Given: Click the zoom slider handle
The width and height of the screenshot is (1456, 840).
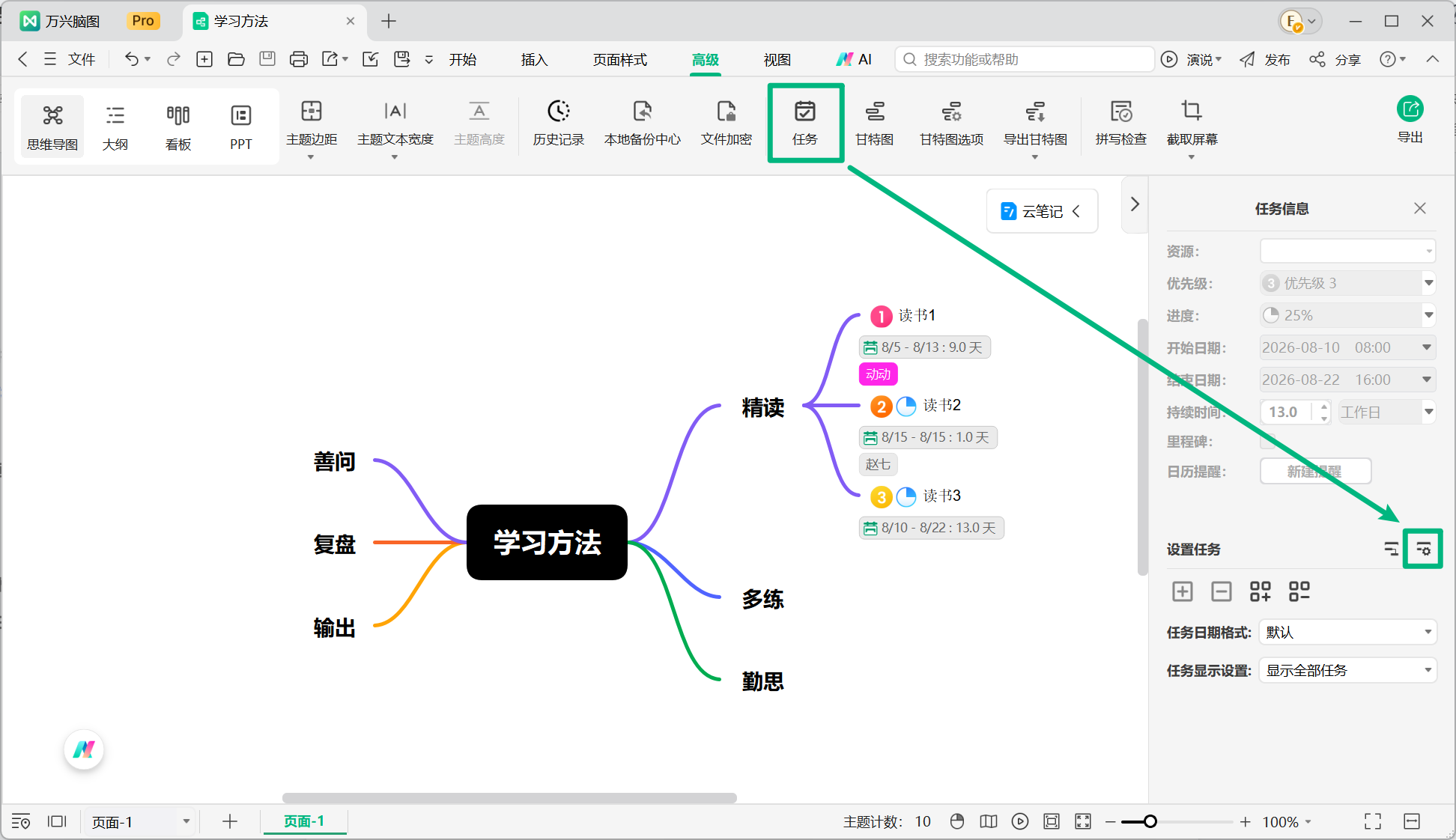Looking at the screenshot, I should (x=1150, y=821).
